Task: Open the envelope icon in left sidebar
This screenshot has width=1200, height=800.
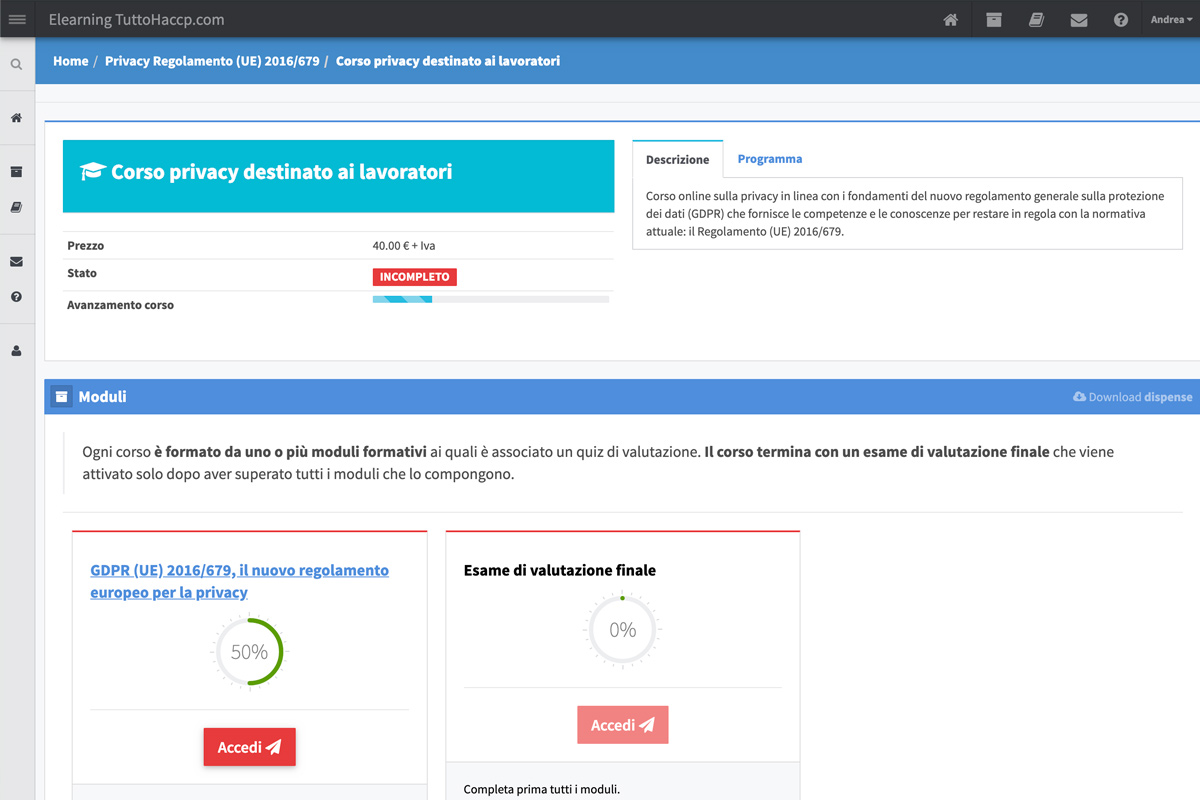Action: [17, 262]
